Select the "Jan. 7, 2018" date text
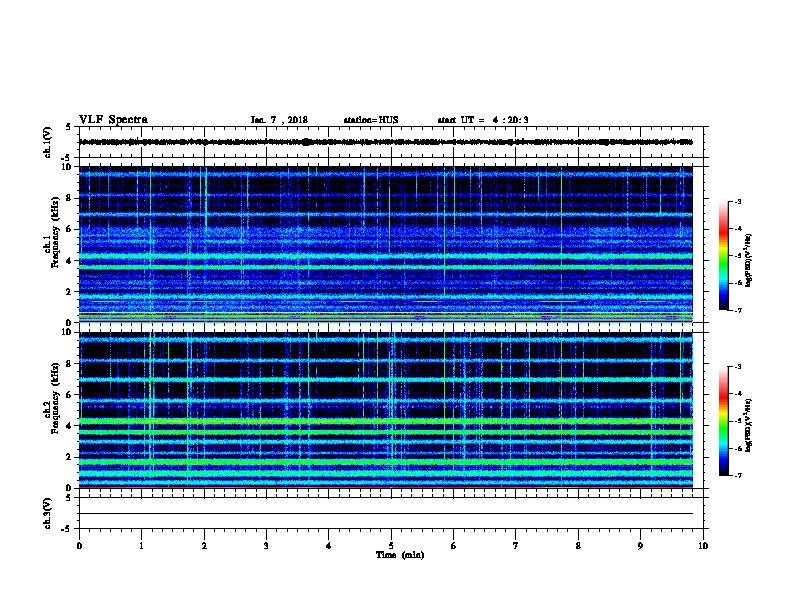Screen dimensions: 792x612 [279, 120]
